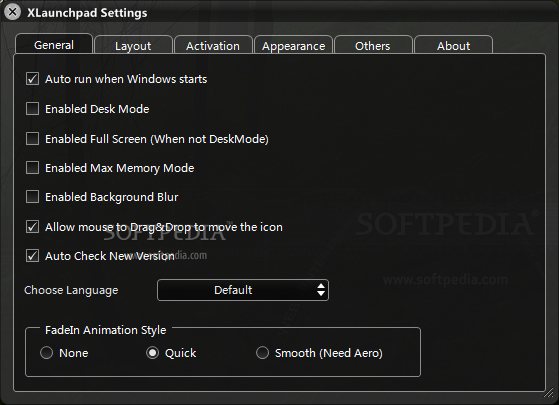Tick Enabled Full Screen checkbox
559x405 pixels.
tap(32, 139)
